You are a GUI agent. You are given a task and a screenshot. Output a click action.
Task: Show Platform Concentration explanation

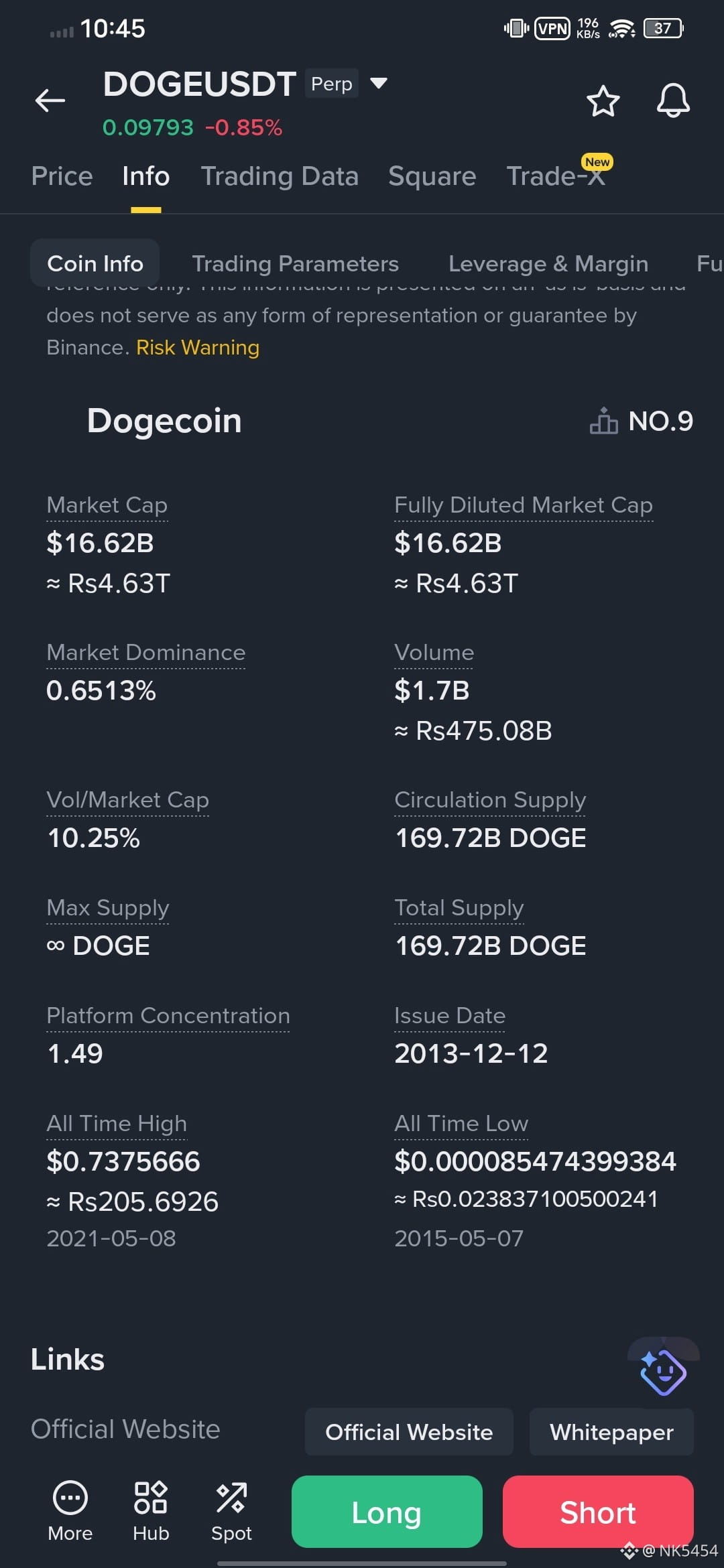click(x=168, y=1016)
